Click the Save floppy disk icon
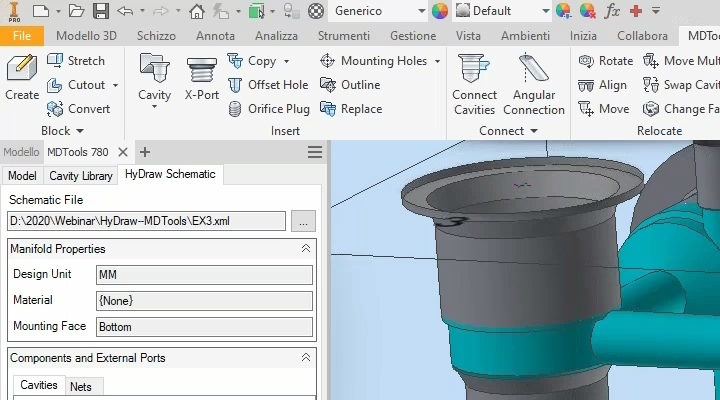720x400 pixels. coord(101,11)
